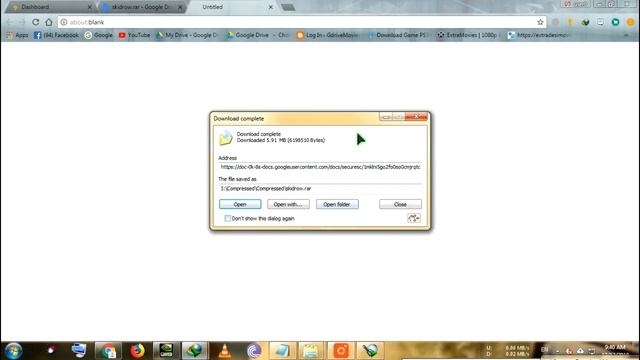Go to the browser home page
The height and width of the screenshot is (360, 640).
(49, 22)
